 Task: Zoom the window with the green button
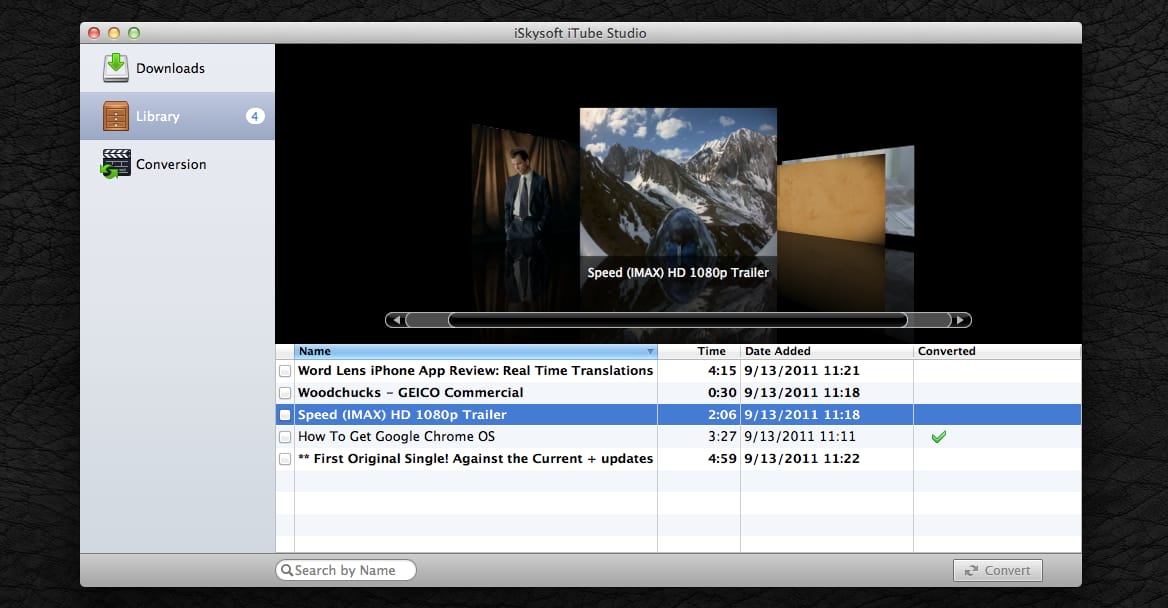pos(134,33)
